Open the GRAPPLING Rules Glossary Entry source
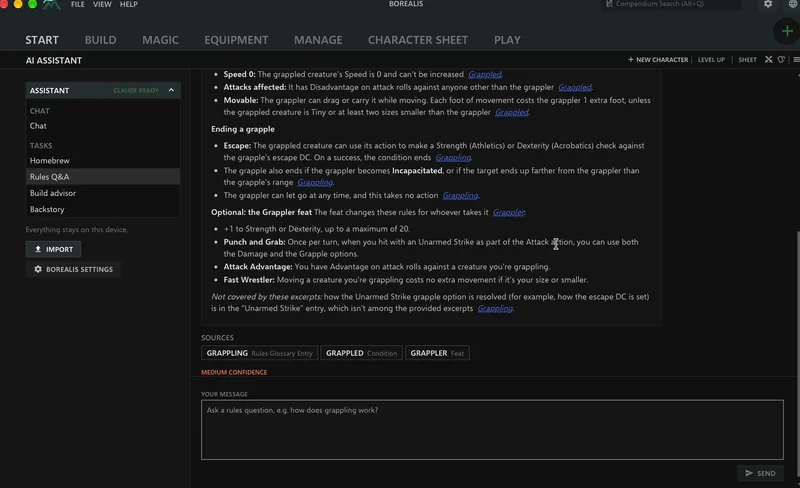The width and height of the screenshot is (800, 488). pos(260,353)
